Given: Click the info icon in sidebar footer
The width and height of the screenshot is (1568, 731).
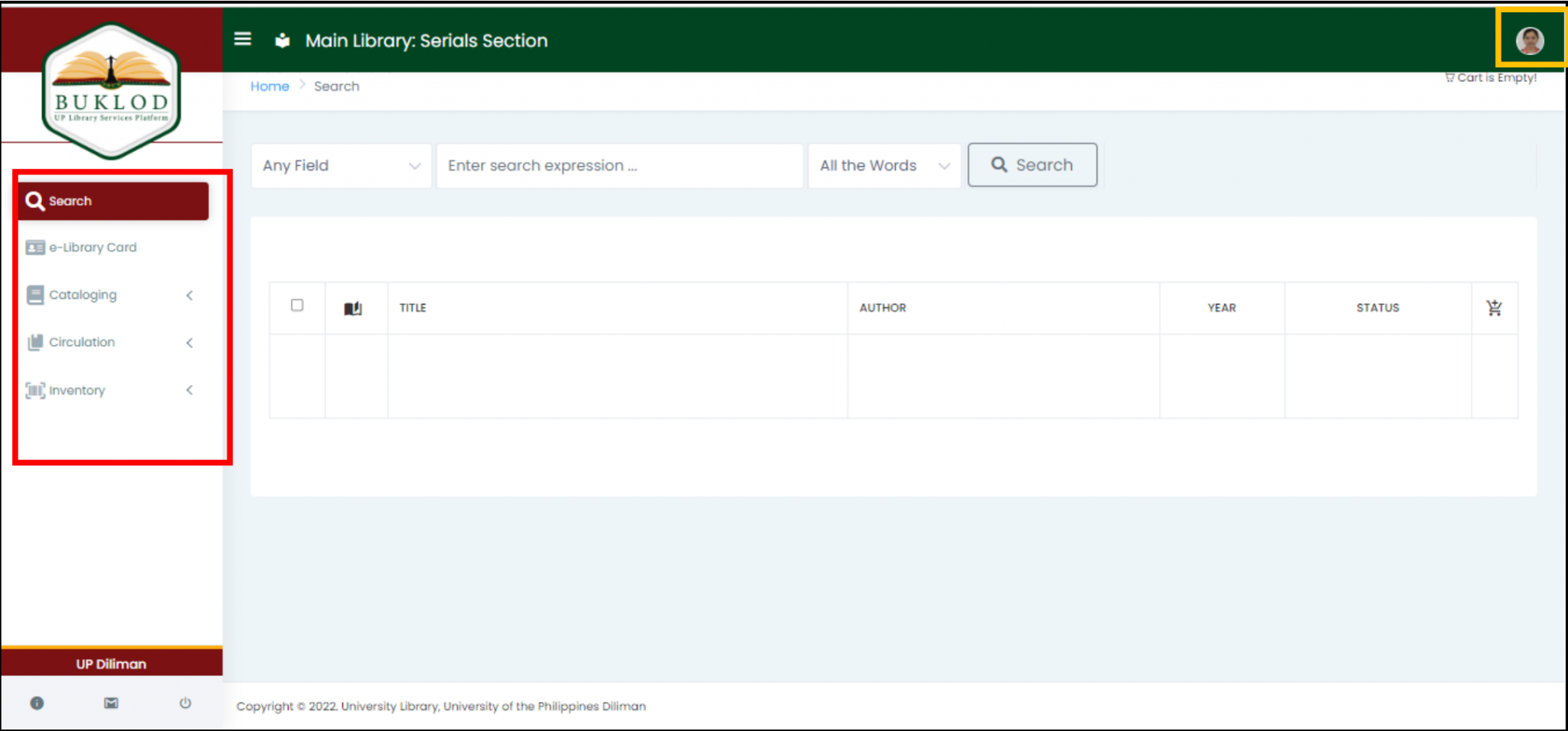Looking at the screenshot, I should click(x=37, y=703).
